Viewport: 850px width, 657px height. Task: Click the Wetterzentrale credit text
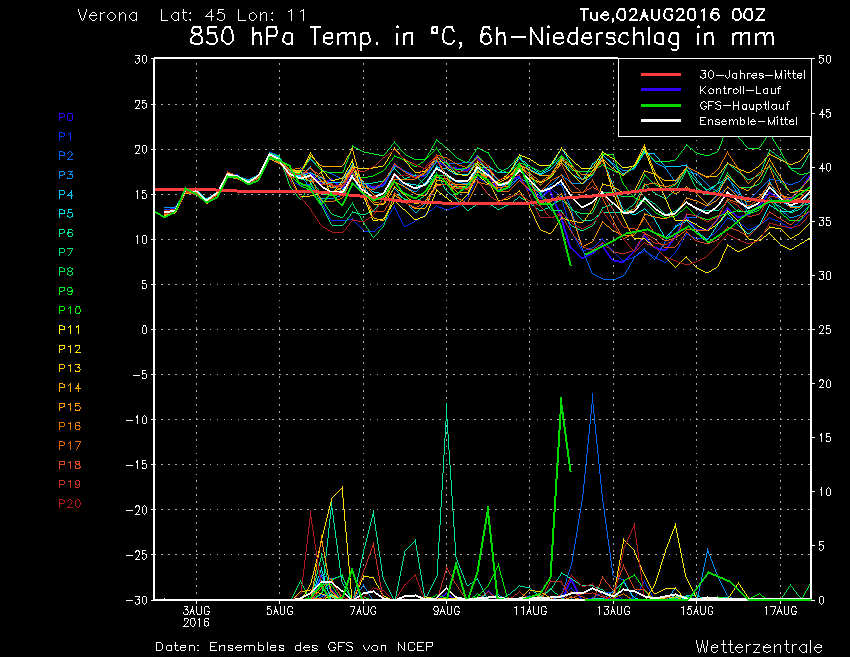(759, 647)
